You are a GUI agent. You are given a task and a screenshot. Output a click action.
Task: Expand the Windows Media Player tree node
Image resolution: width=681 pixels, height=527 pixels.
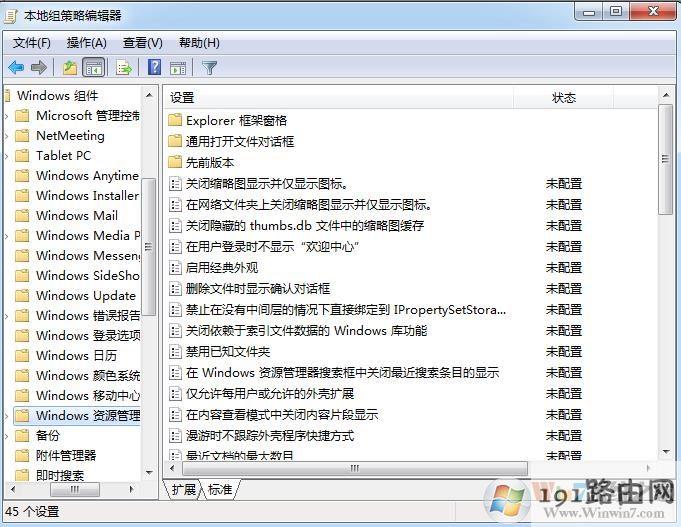tap(7, 236)
